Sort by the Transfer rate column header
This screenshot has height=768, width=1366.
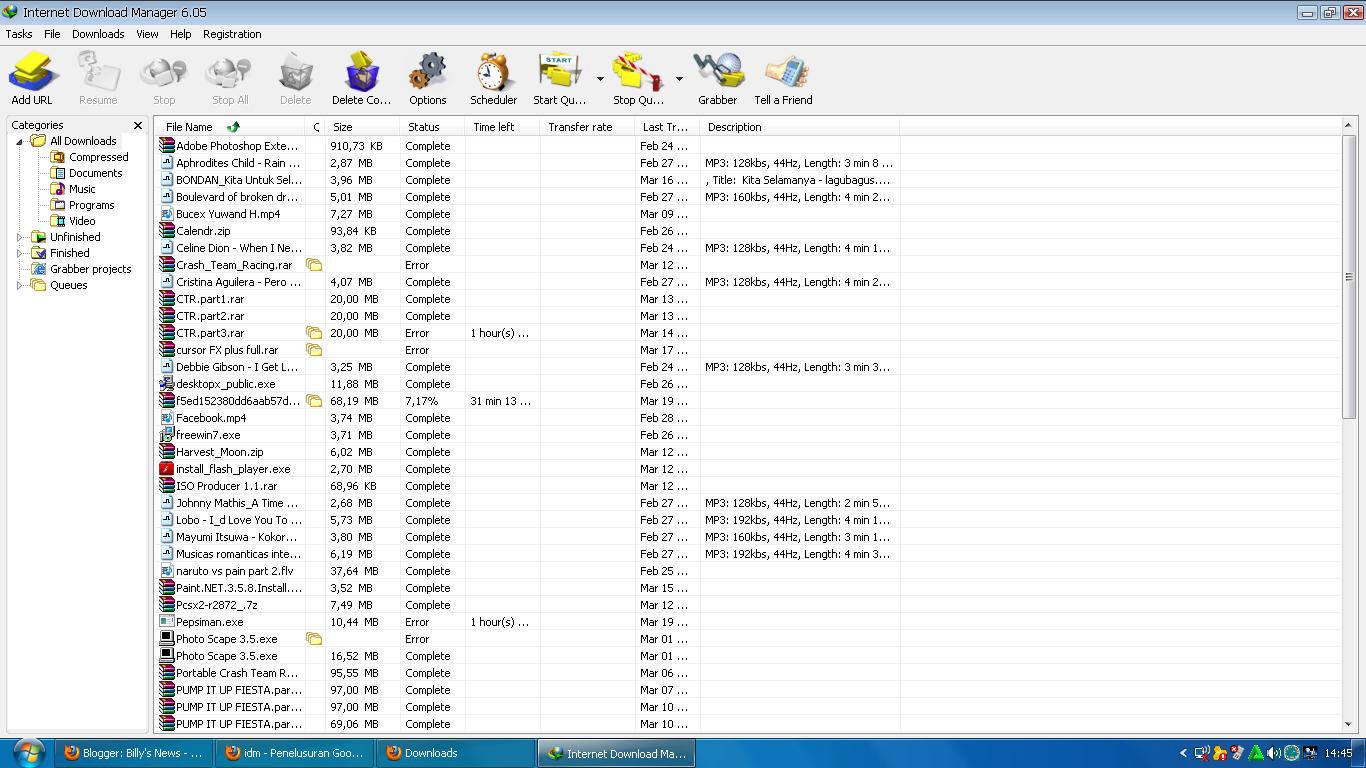(587, 127)
